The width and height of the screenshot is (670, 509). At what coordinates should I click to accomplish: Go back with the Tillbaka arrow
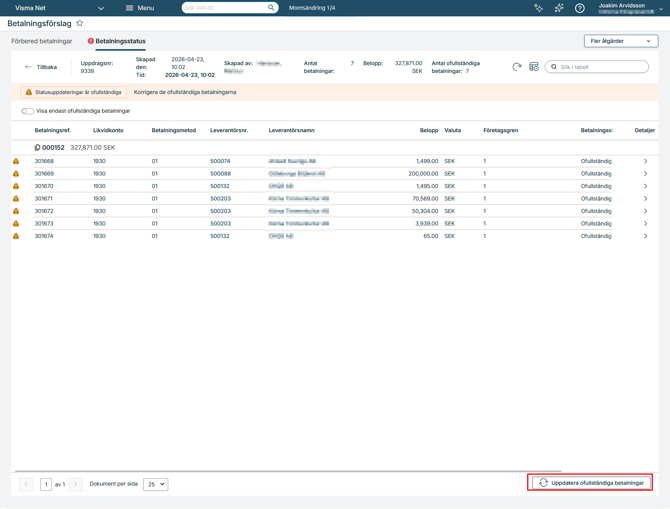pos(41,67)
